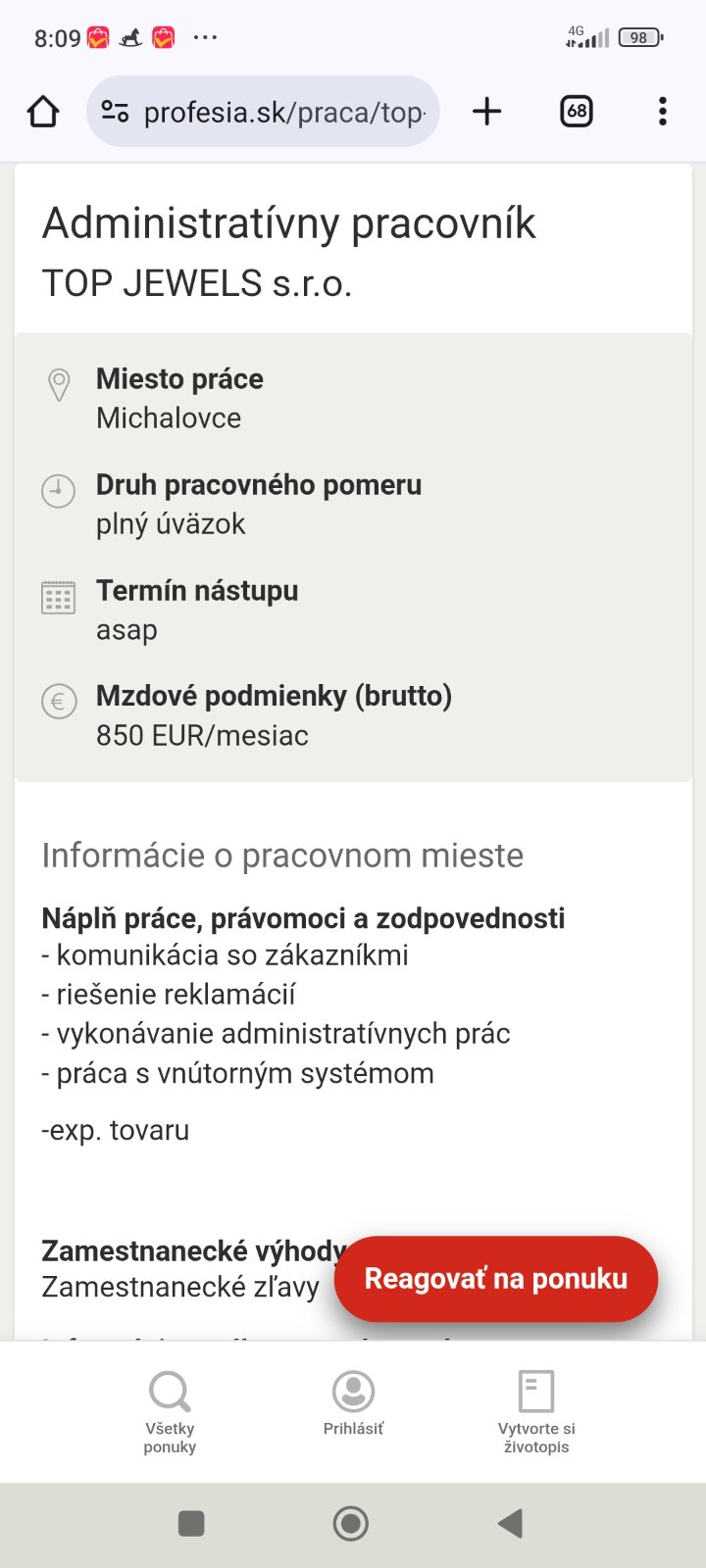Open a new tab with plus icon
The width and height of the screenshot is (706, 1568).
tap(486, 112)
